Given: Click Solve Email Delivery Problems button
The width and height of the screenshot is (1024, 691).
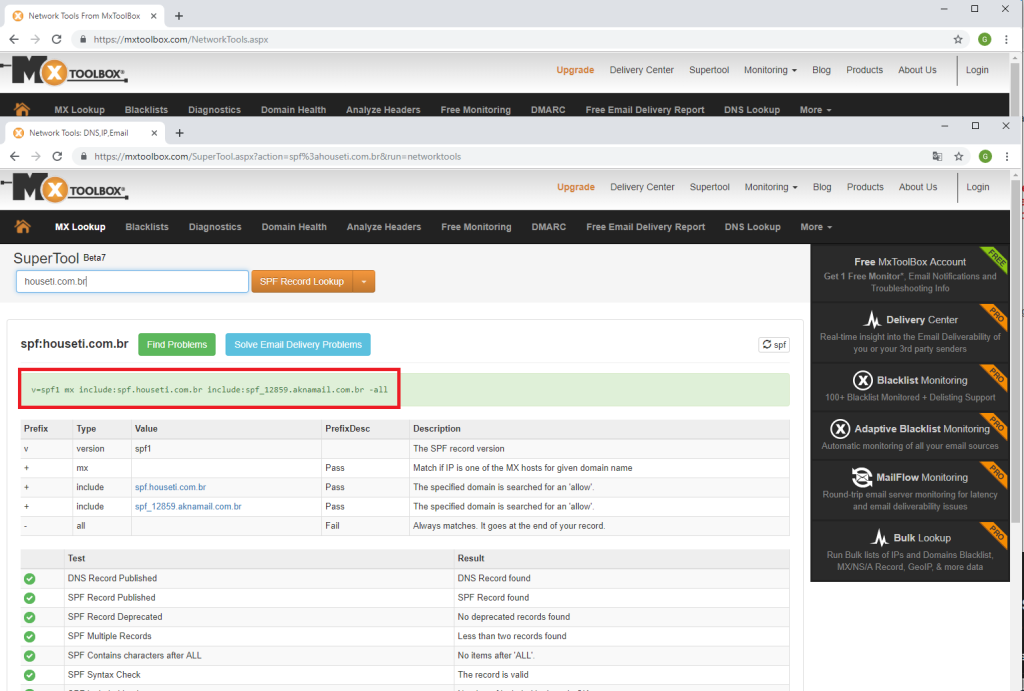Looking at the screenshot, I should [x=298, y=344].
